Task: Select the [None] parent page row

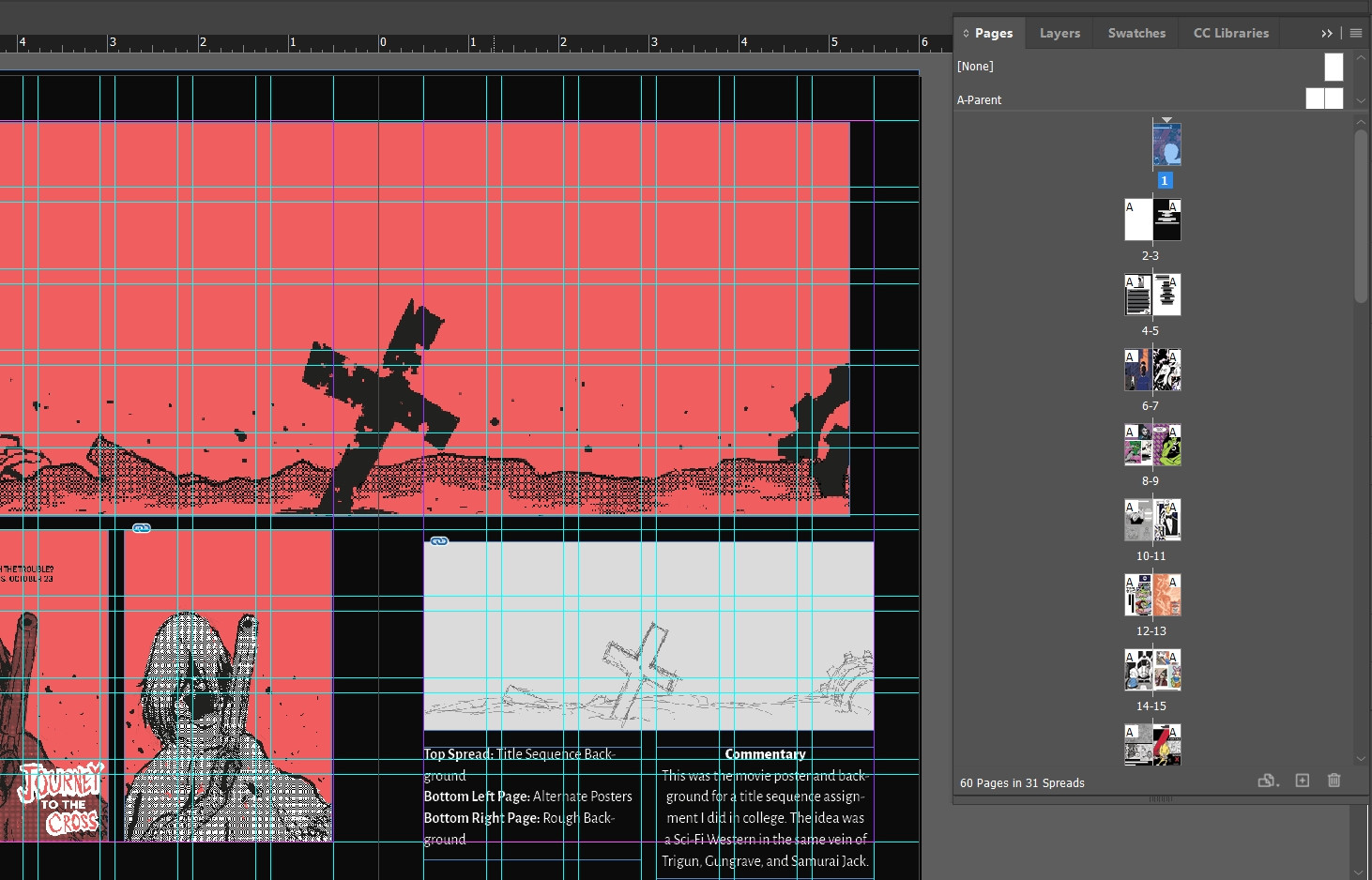Action: 1151,67
